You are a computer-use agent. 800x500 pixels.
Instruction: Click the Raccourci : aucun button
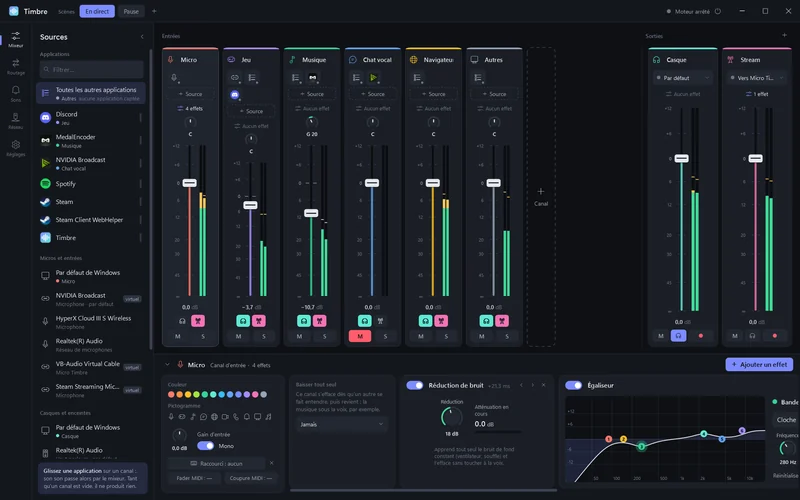[216, 463]
